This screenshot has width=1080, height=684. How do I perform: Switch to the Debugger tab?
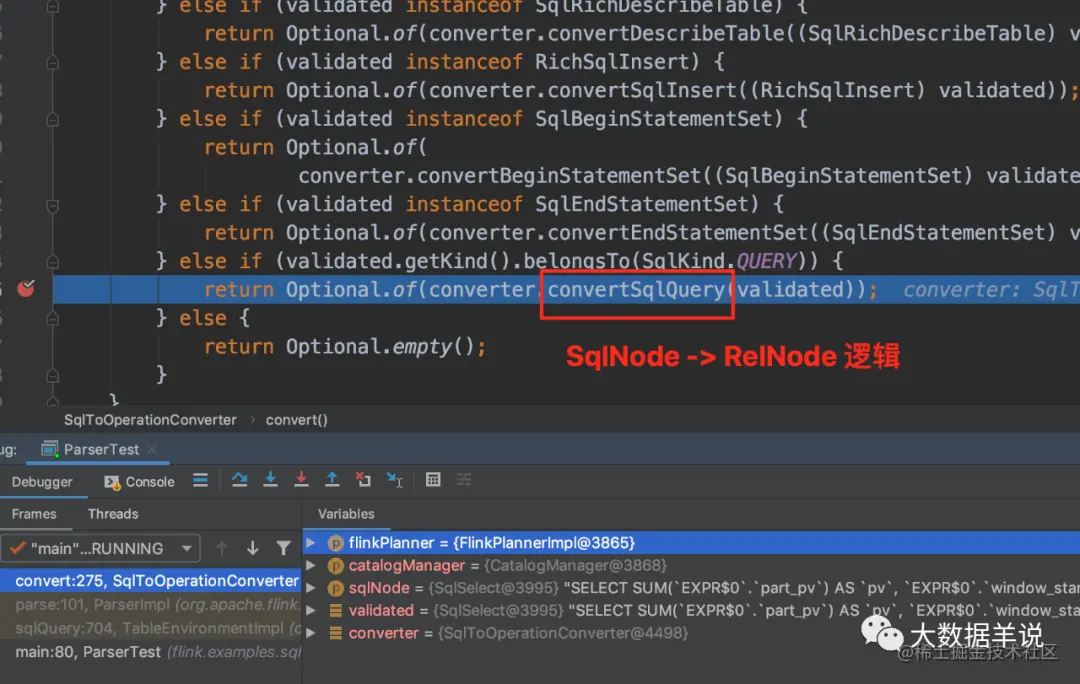(x=42, y=482)
